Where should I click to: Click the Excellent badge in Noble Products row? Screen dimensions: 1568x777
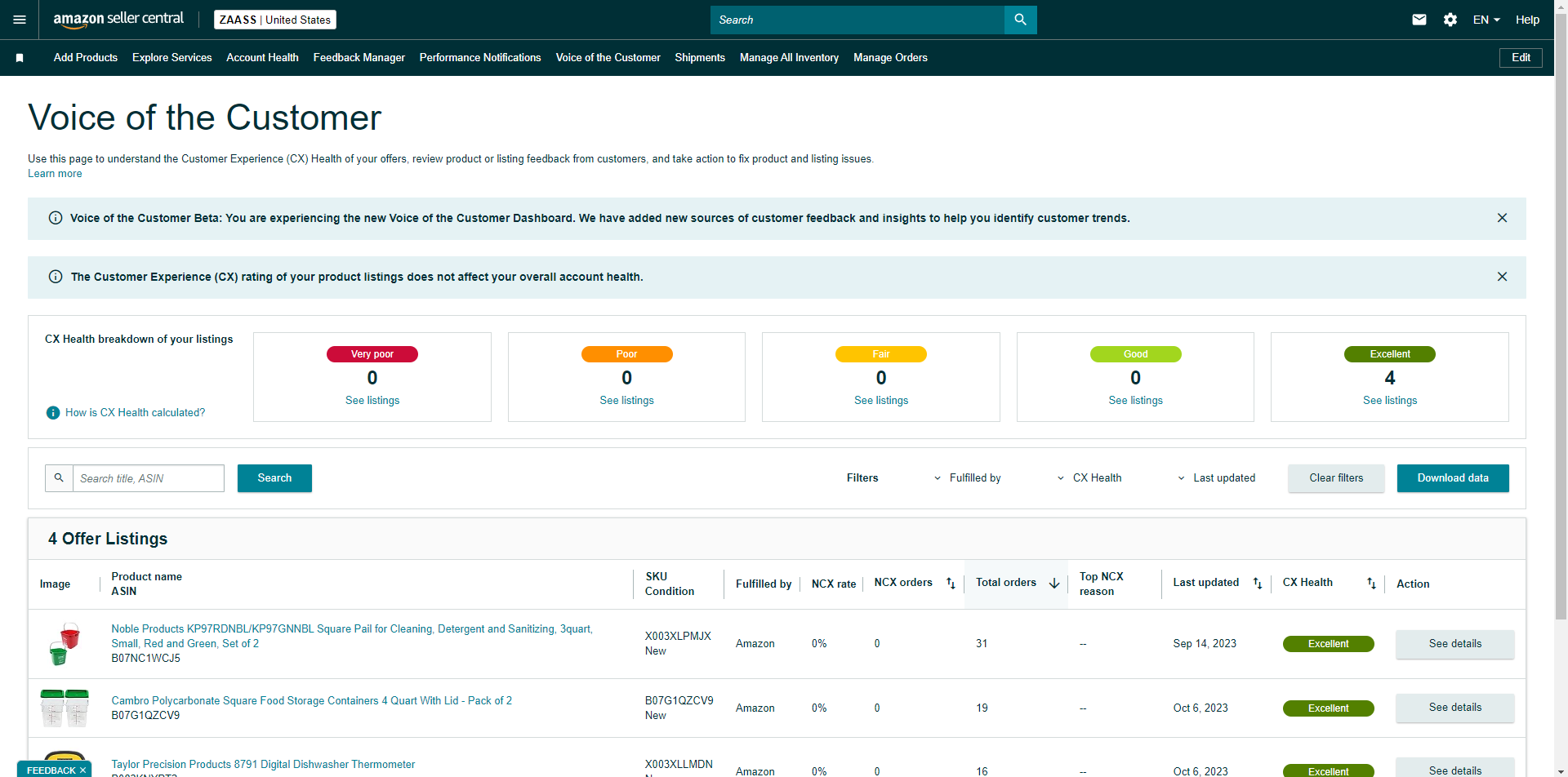tap(1328, 644)
